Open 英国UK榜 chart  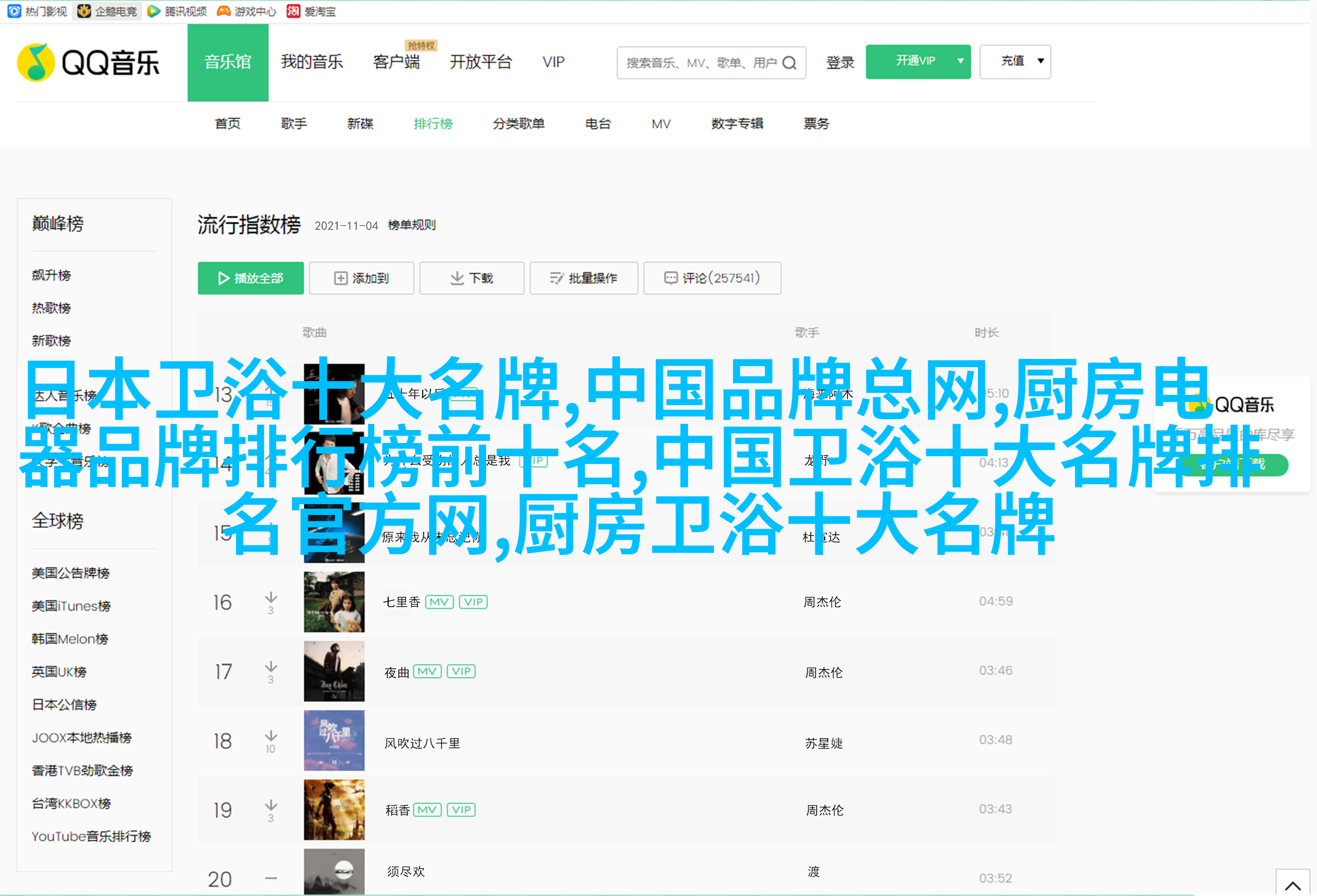click(59, 672)
